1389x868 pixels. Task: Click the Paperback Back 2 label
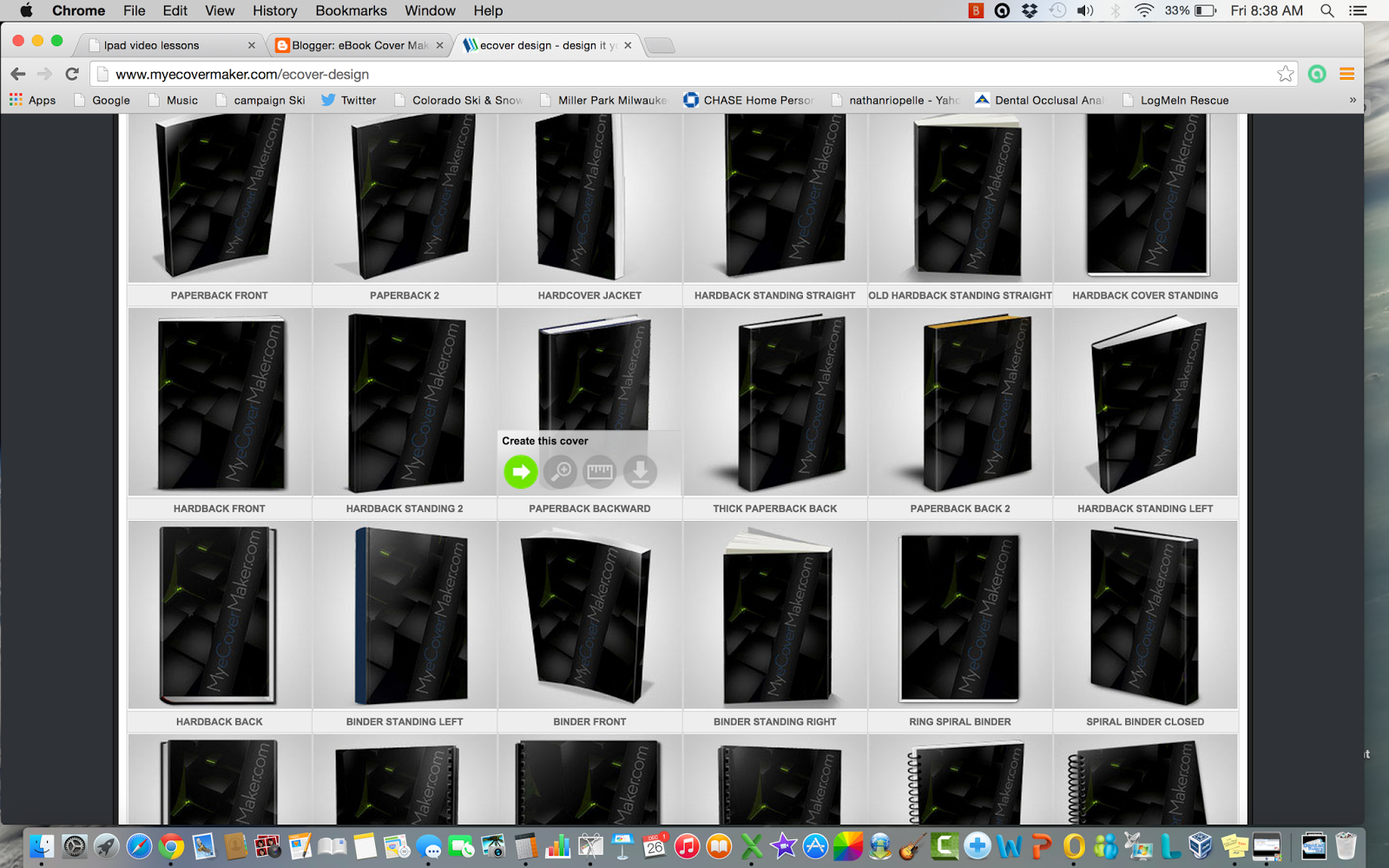tap(960, 509)
